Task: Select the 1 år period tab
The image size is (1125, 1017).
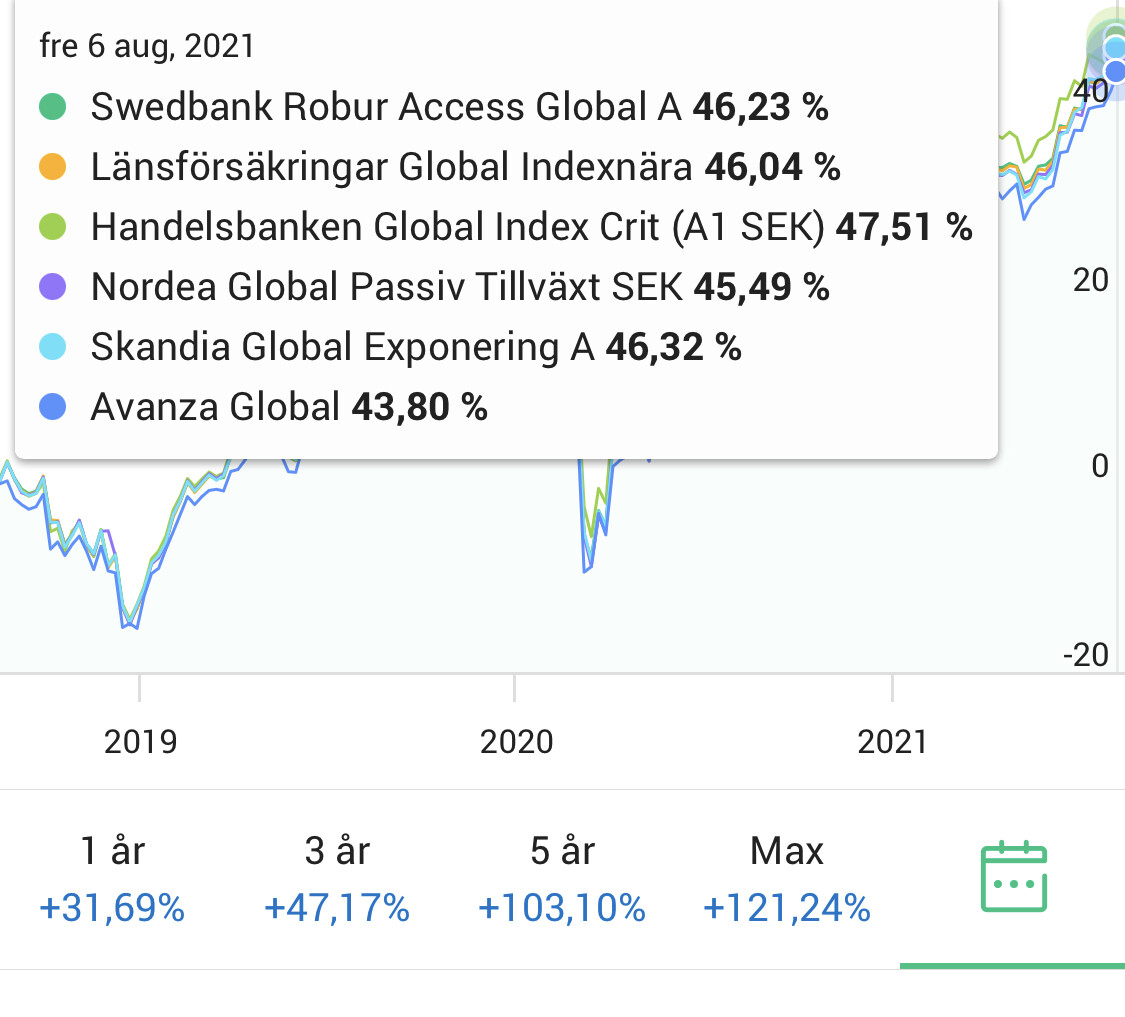Action: (112, 879)
